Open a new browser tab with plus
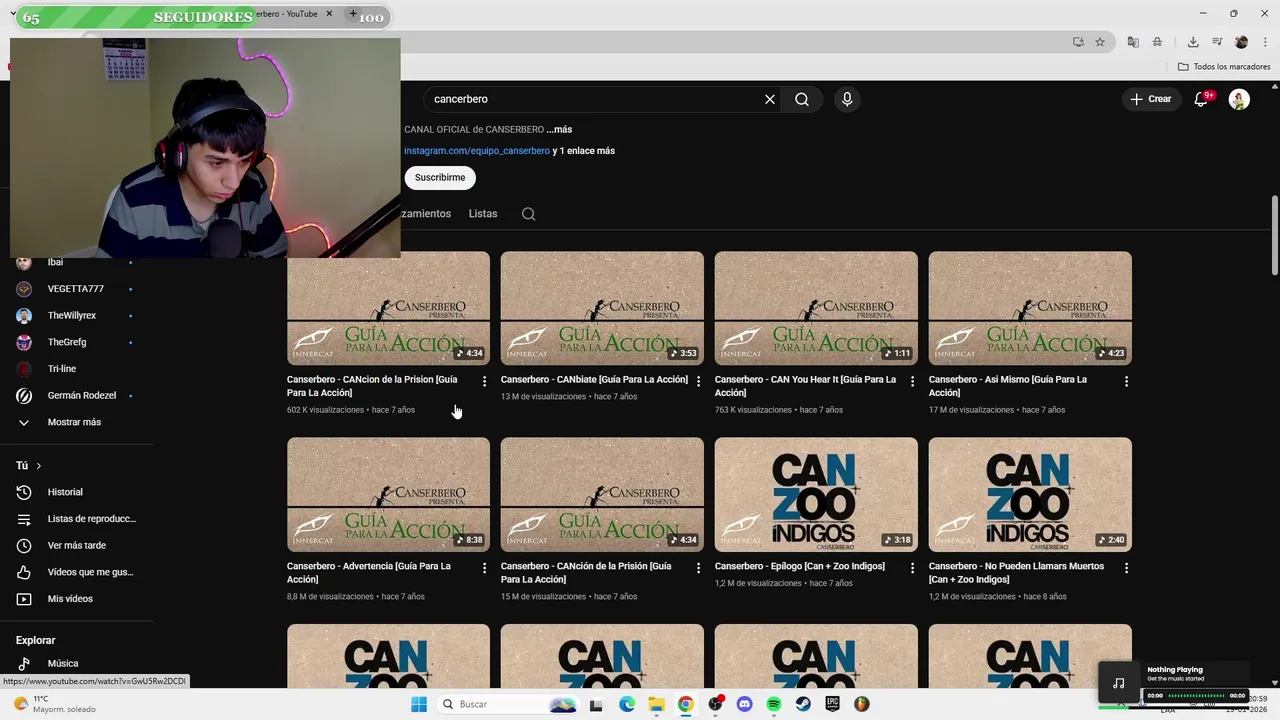The height and width of the screenshot is (720, 1280). tap(352, 14)
